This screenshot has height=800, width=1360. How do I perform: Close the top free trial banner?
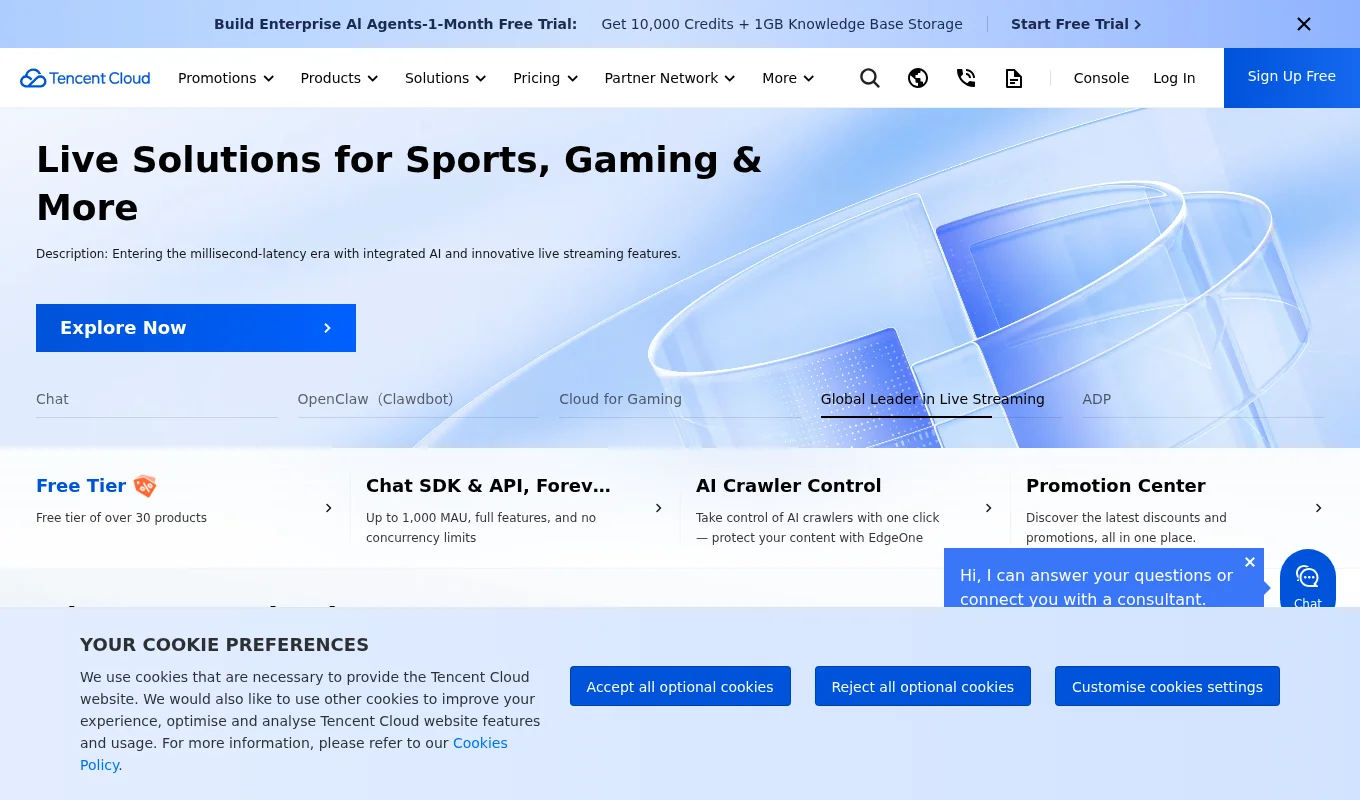click(x=1304, y=24)
